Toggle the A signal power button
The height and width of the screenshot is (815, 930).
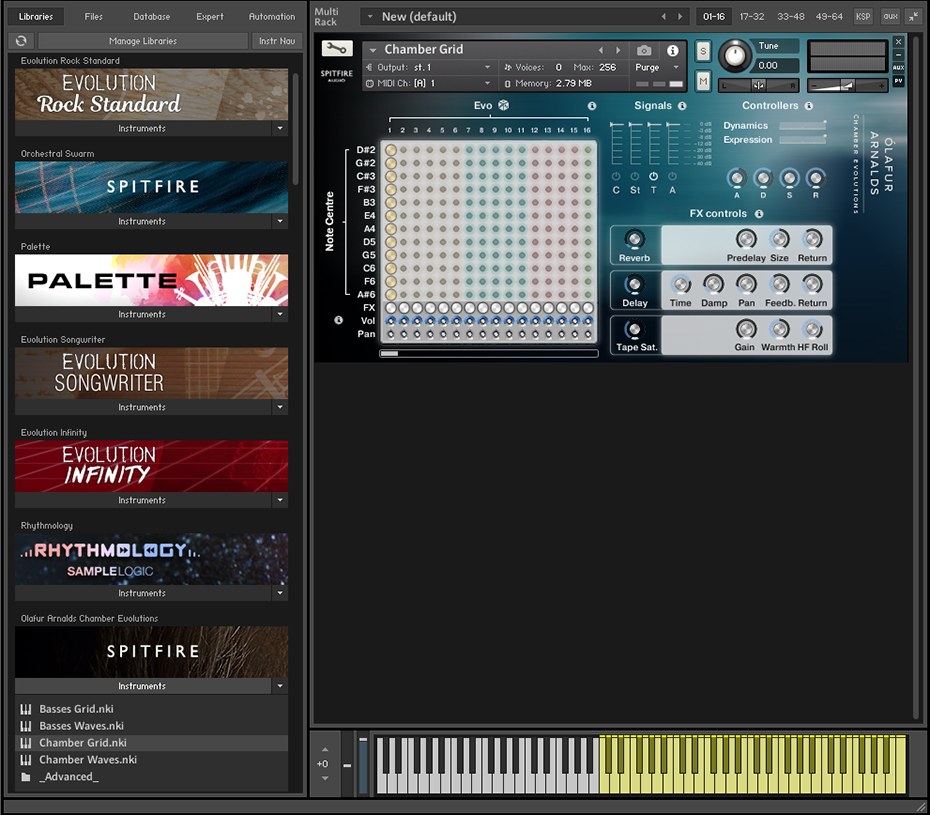coord(673,176)
